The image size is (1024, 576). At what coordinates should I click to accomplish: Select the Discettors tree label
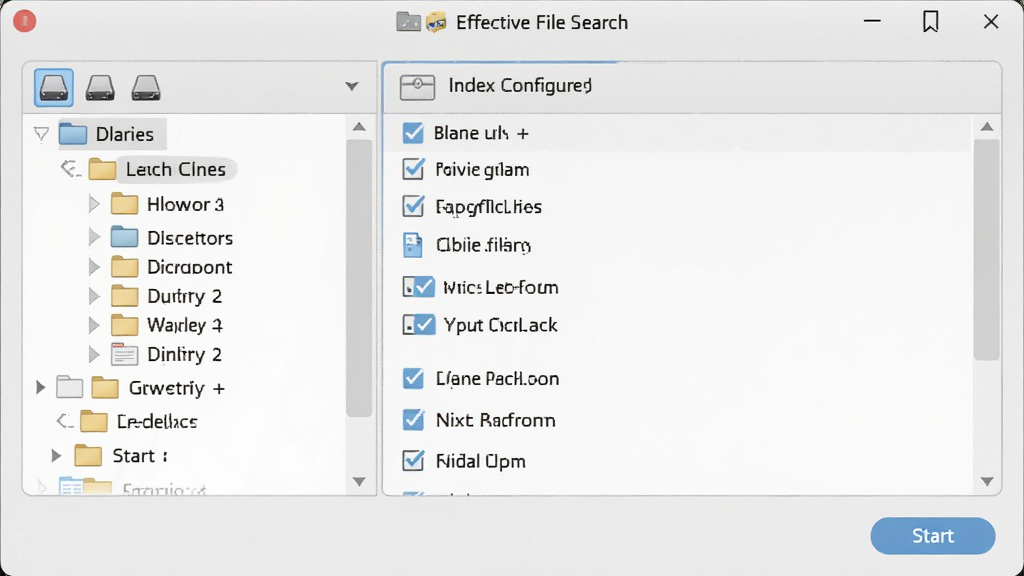coord(190,238)
